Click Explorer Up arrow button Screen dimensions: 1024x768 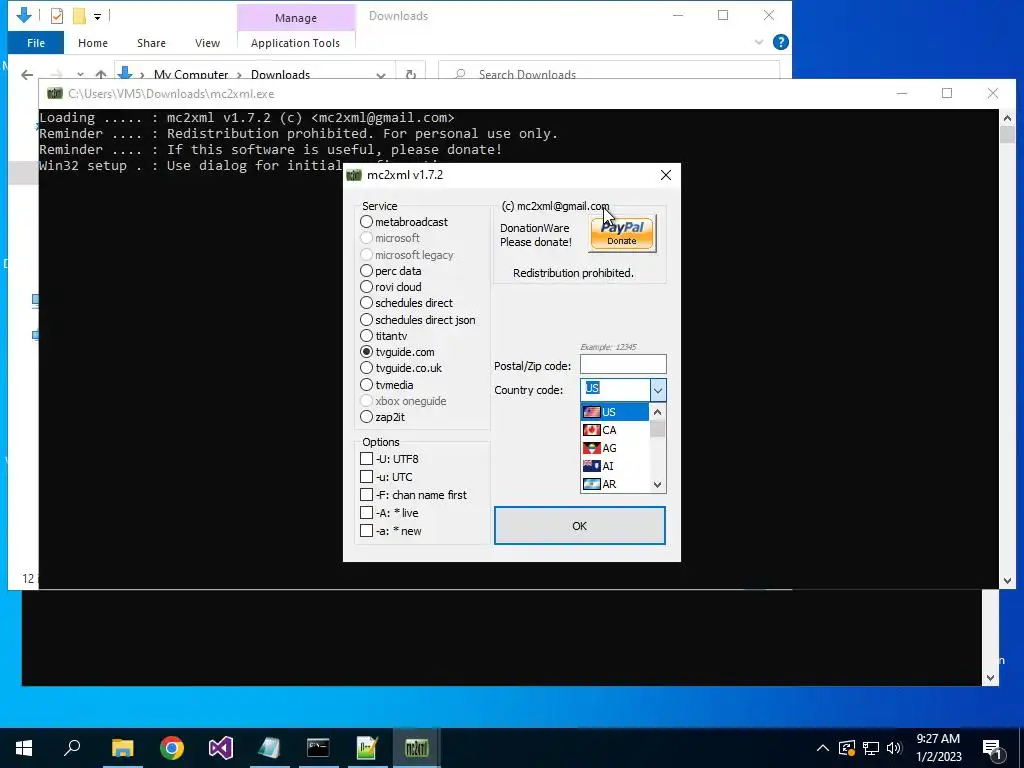(x=101, y=74)
